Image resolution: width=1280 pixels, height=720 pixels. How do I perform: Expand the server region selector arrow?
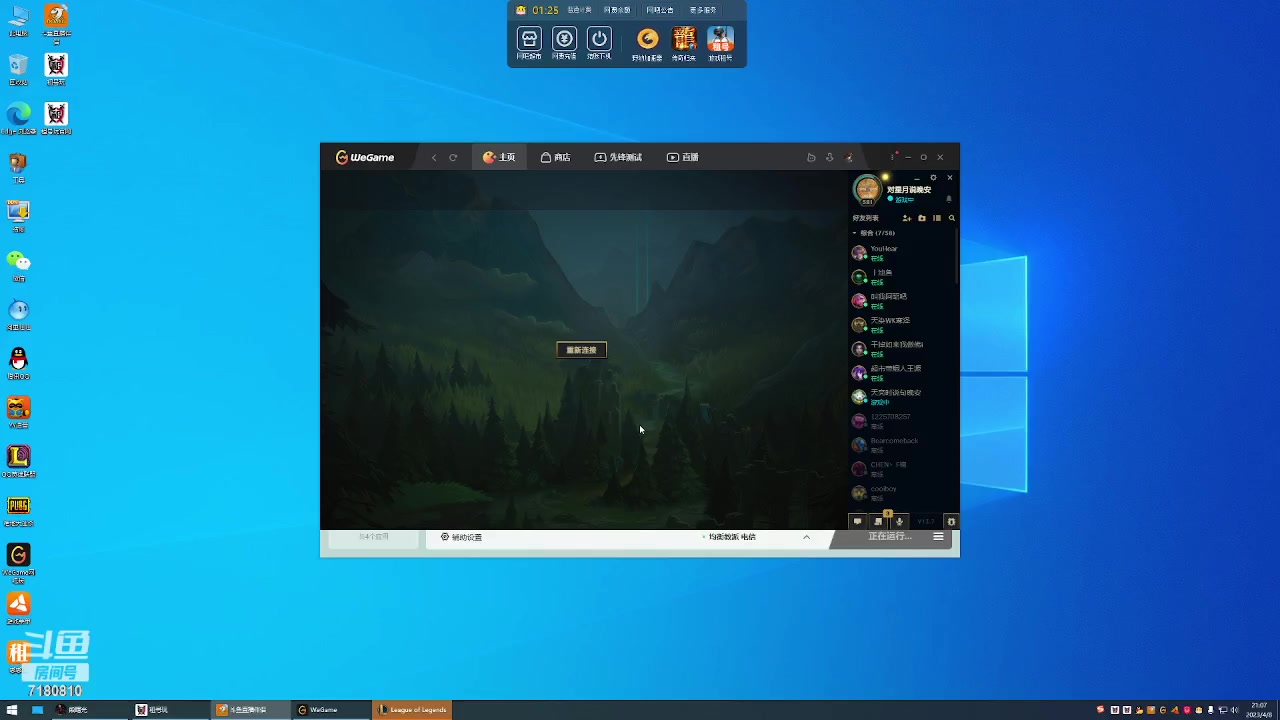(806, 537)
